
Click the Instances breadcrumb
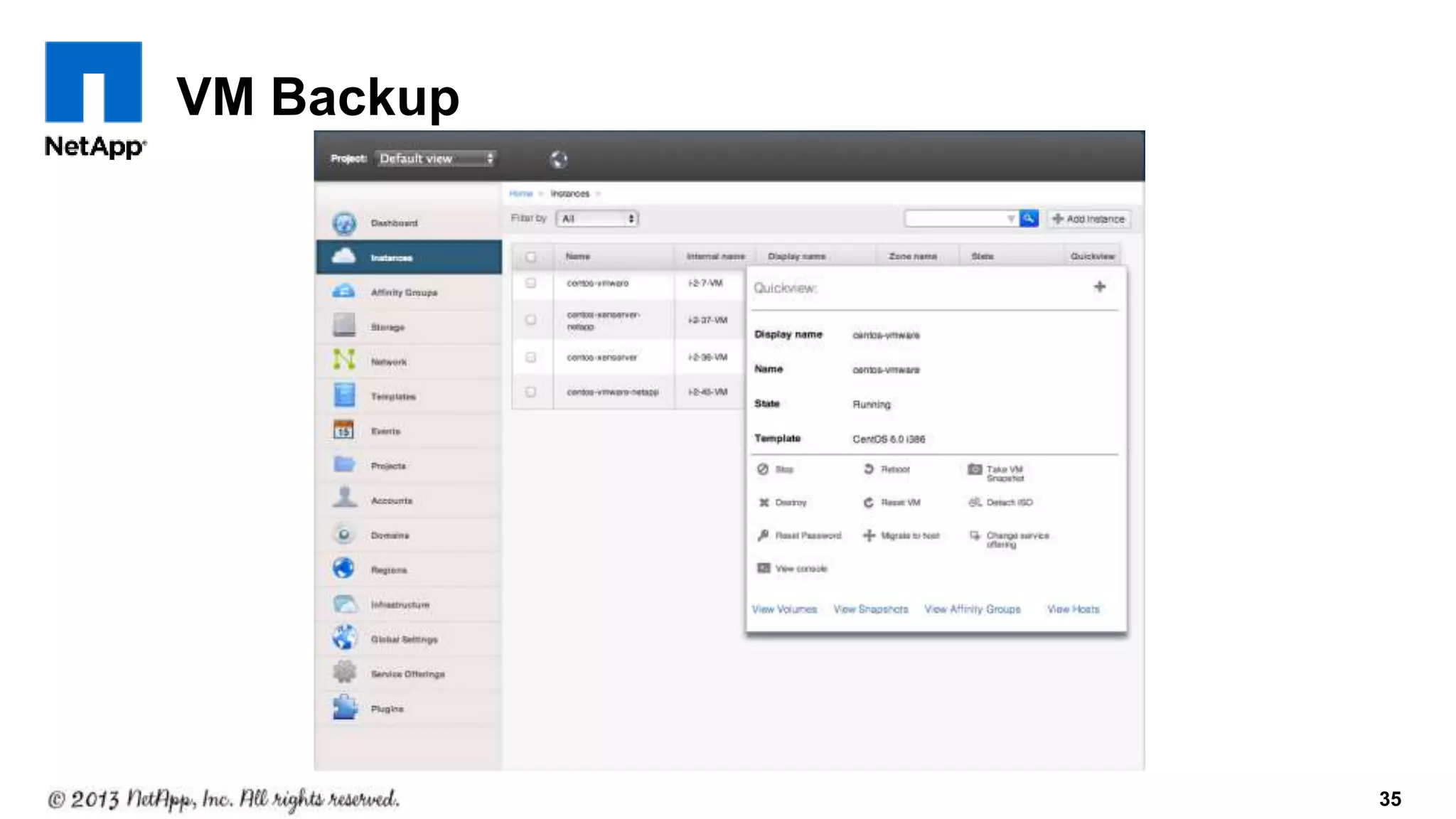570,193
